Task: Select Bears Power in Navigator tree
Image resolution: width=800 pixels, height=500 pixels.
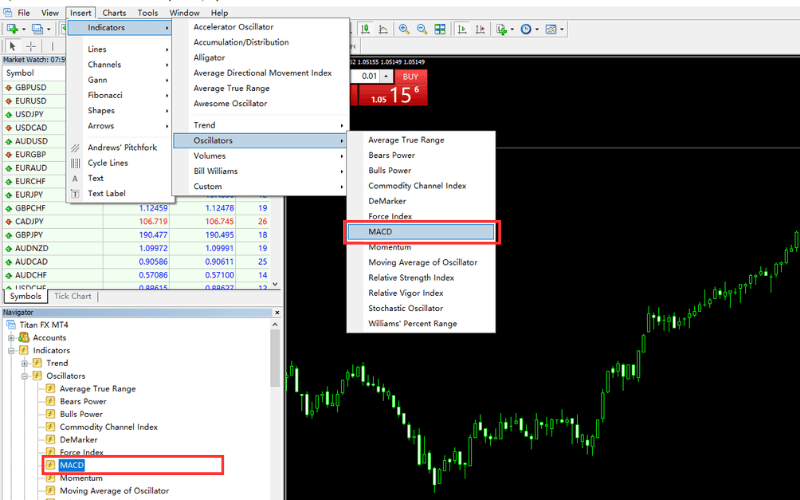Action: (x=83, y=402)
